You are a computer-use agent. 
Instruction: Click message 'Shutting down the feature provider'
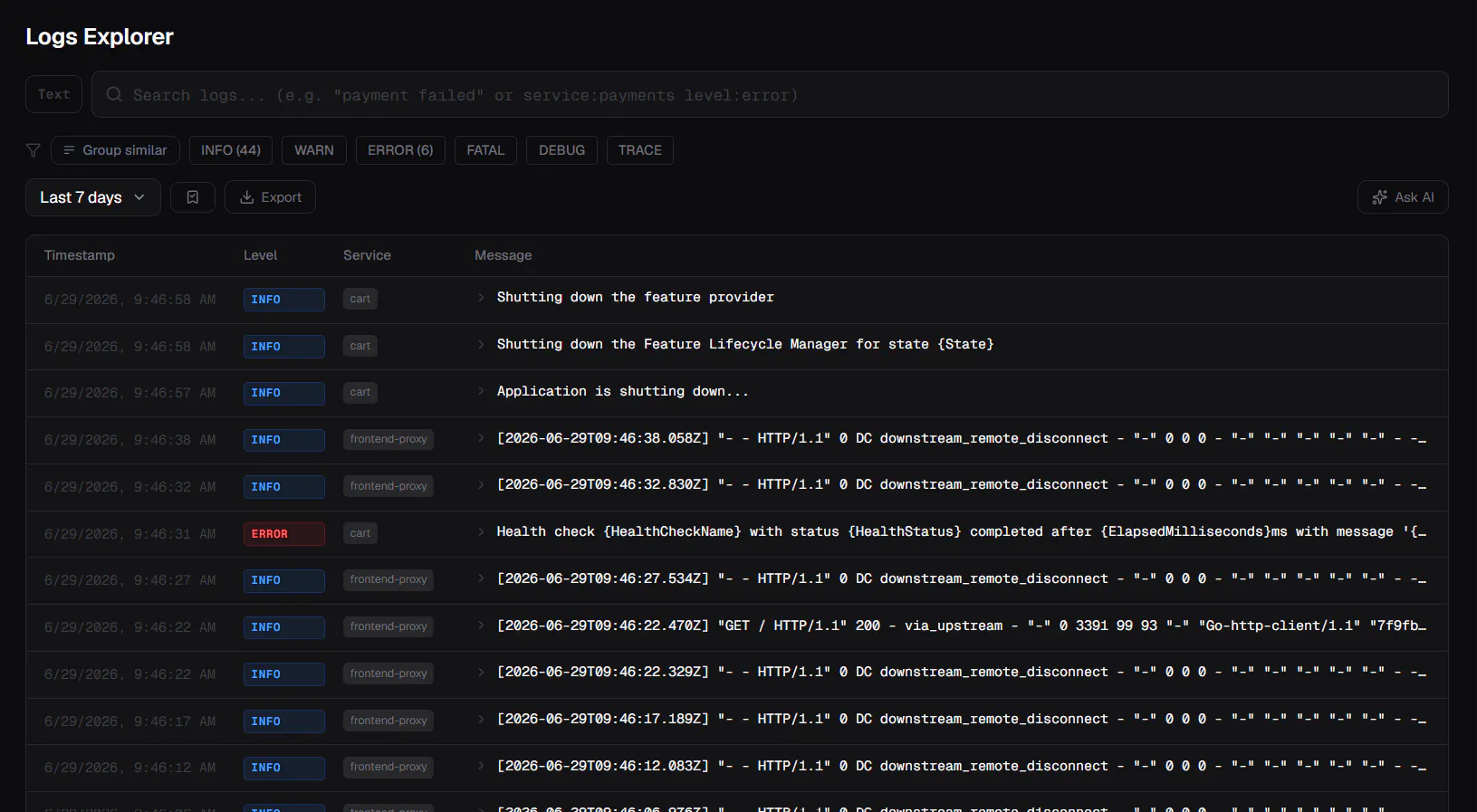coord(636,297)
